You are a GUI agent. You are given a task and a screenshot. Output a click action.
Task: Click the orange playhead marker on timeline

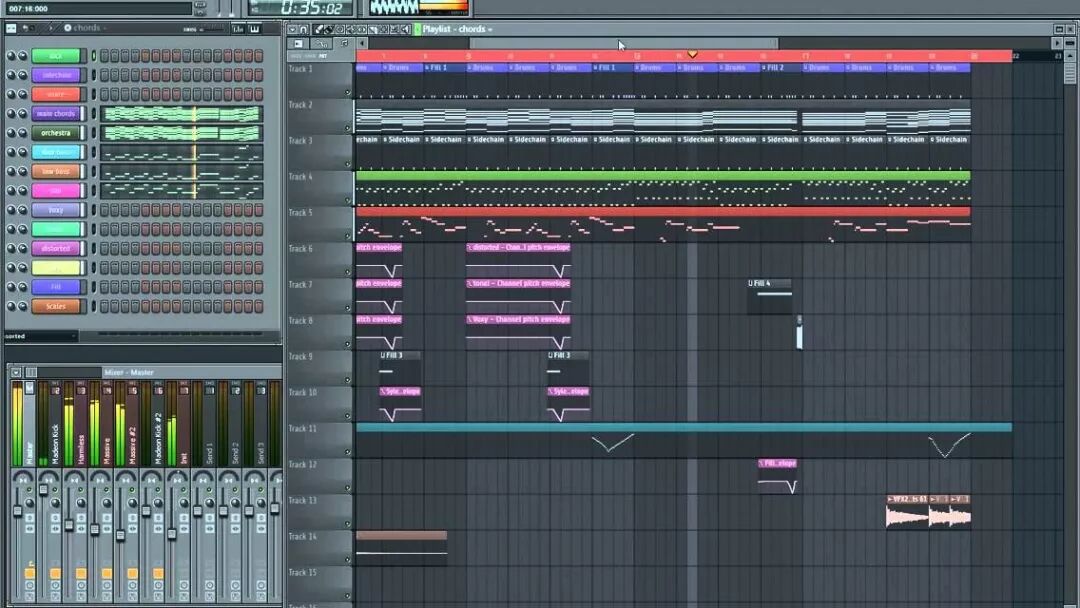pos(692,54)
